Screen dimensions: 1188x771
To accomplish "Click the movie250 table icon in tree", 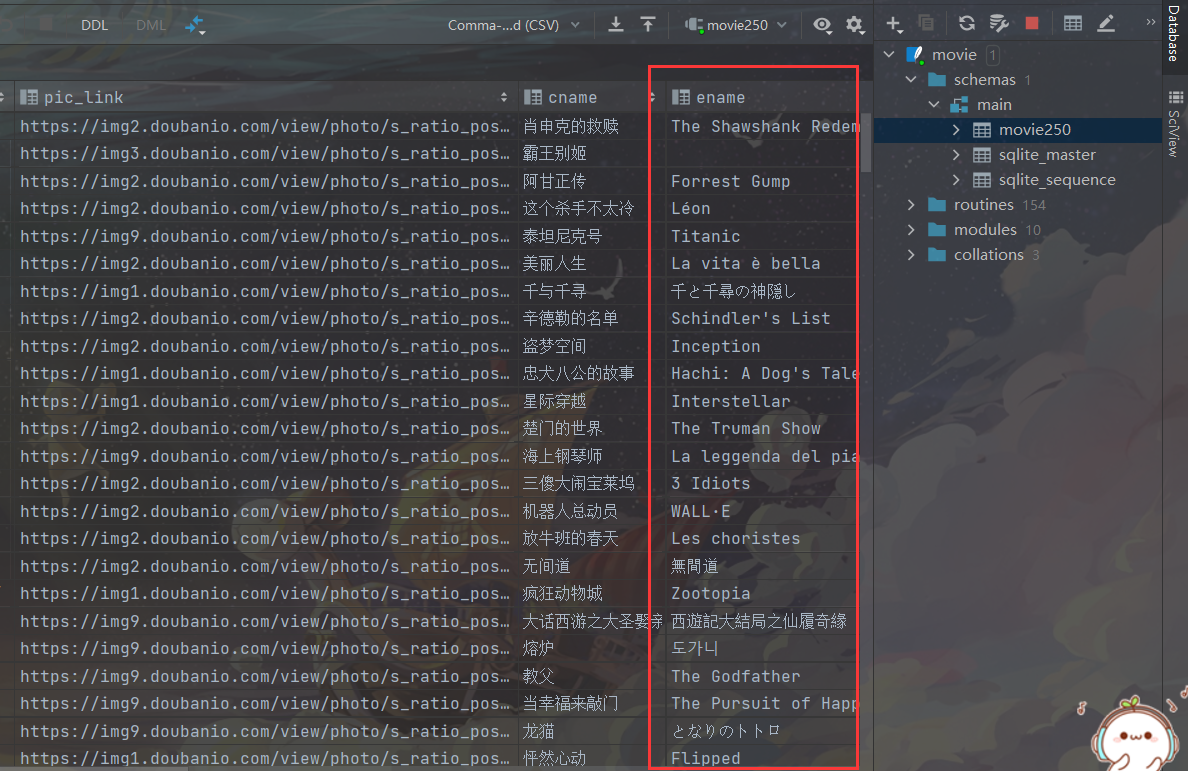I will [x=982, y=130].
